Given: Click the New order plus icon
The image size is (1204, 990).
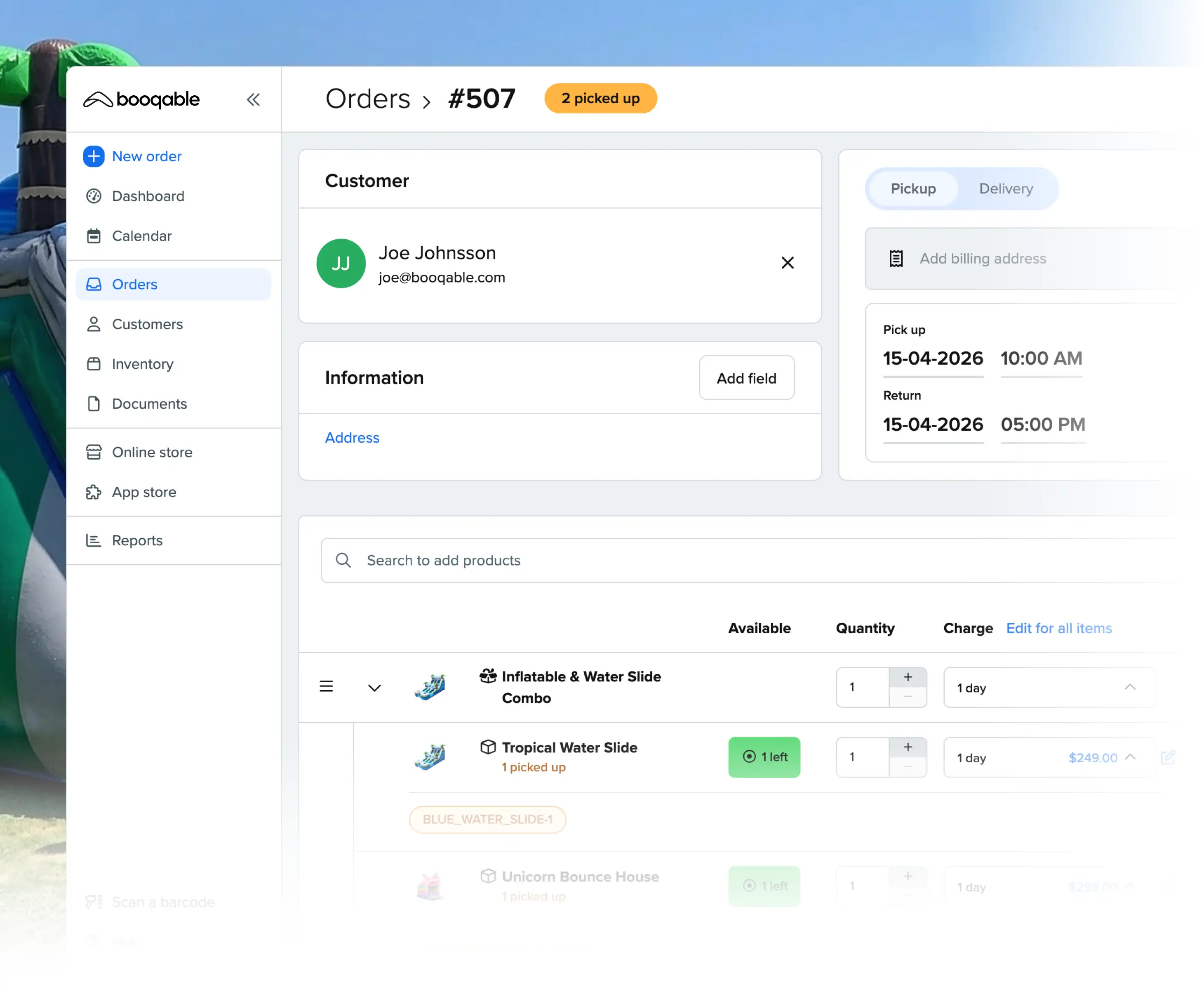Looking at the screenshot, I should coord(94,156).
